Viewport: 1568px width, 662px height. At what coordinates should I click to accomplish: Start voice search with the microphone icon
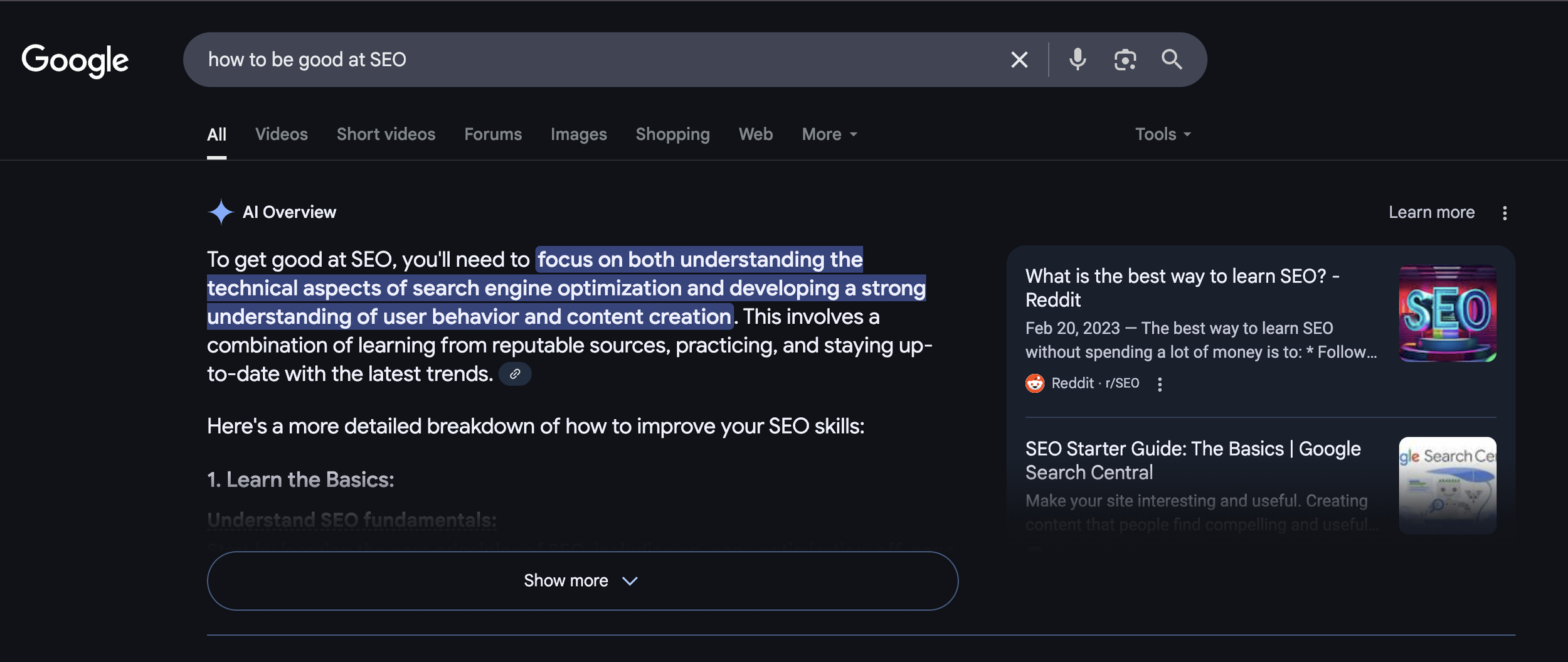(1078, 60)
